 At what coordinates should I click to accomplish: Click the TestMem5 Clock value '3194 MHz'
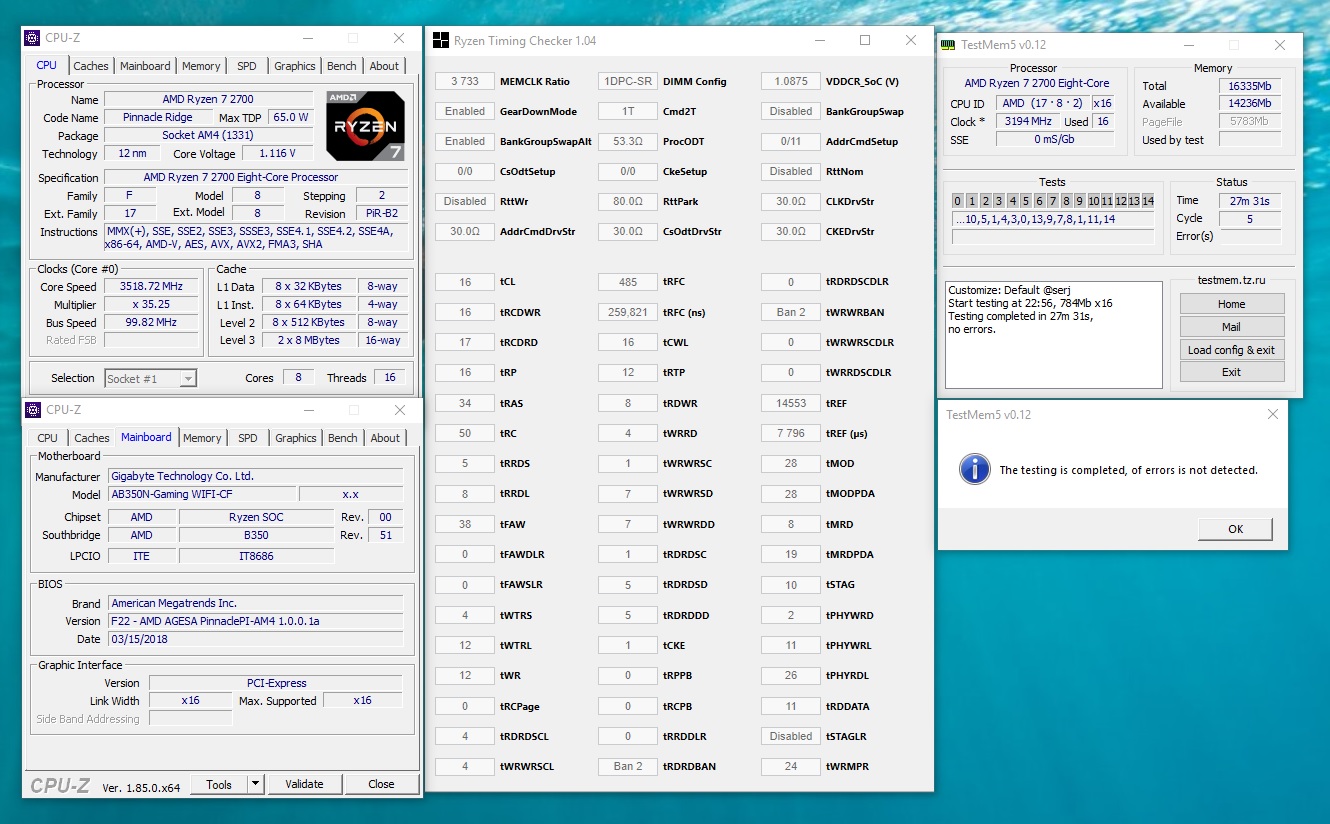click(x=1030, y=122)
